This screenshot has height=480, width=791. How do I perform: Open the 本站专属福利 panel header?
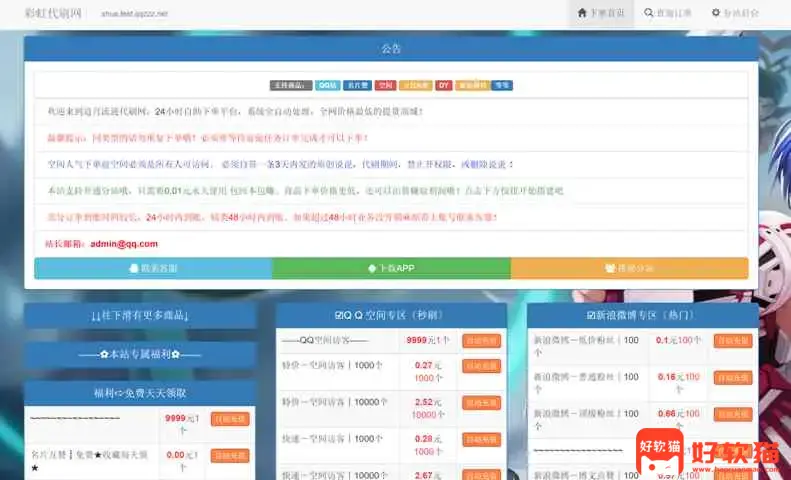(140, 355)
